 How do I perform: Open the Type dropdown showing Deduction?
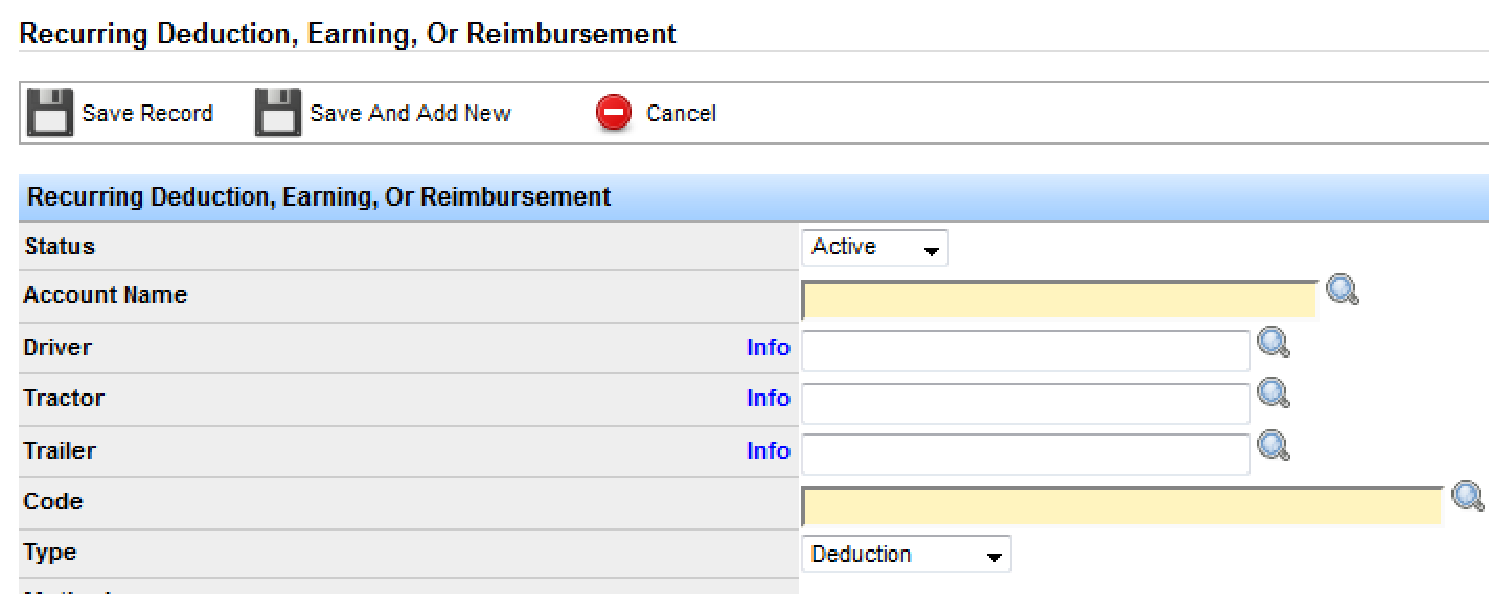click(x=906, y=554)
